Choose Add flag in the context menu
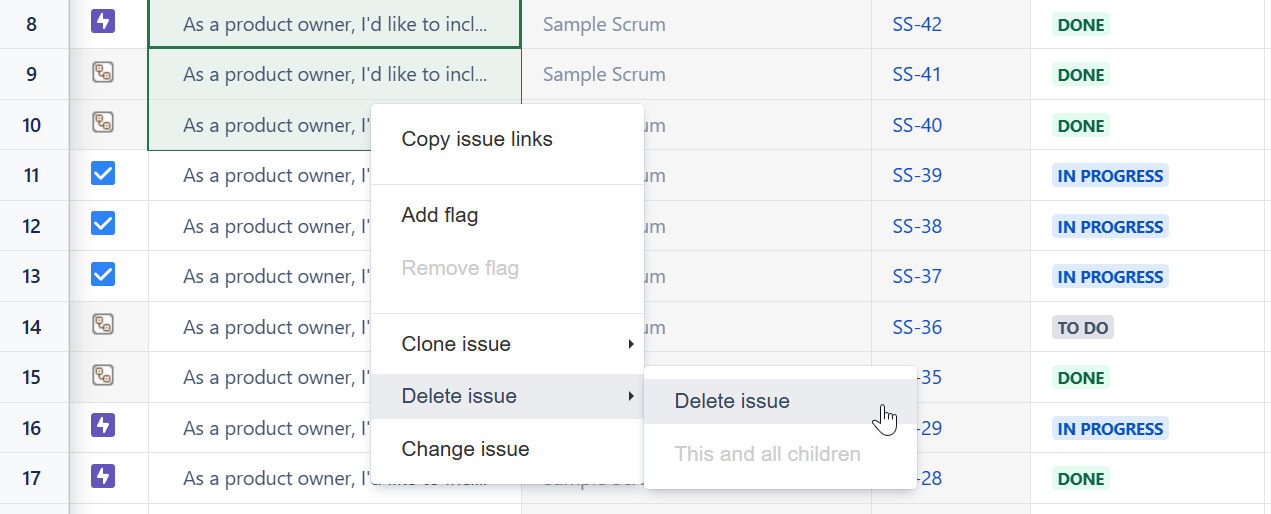Image resolution: width=1271 pixels, height=514 pixels. [440, 215]
